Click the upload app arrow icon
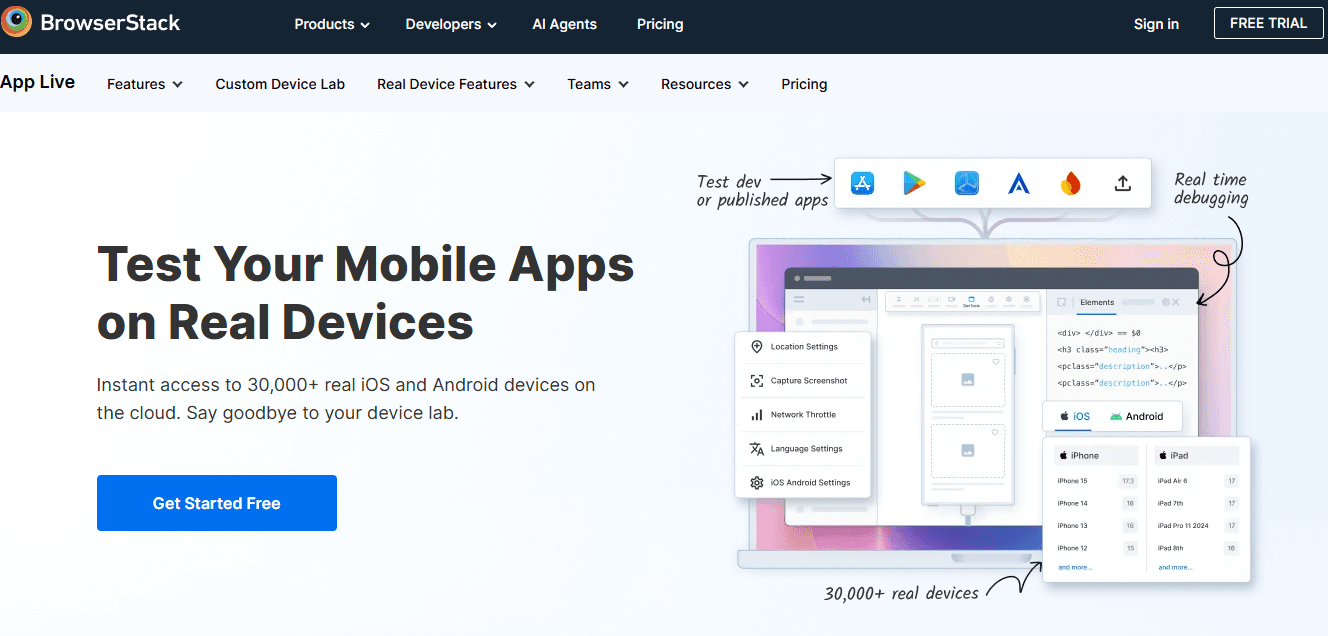The image size is (1328, 636). tap(1122, 183)
